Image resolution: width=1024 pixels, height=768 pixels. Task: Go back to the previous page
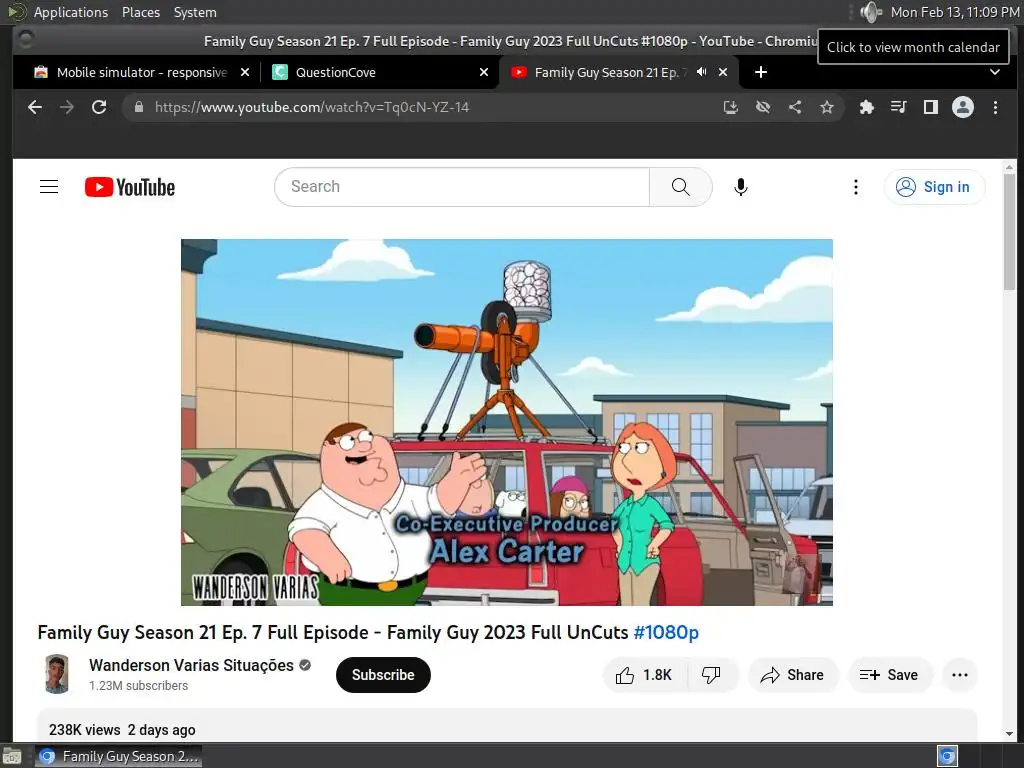(x=35, y=107)
